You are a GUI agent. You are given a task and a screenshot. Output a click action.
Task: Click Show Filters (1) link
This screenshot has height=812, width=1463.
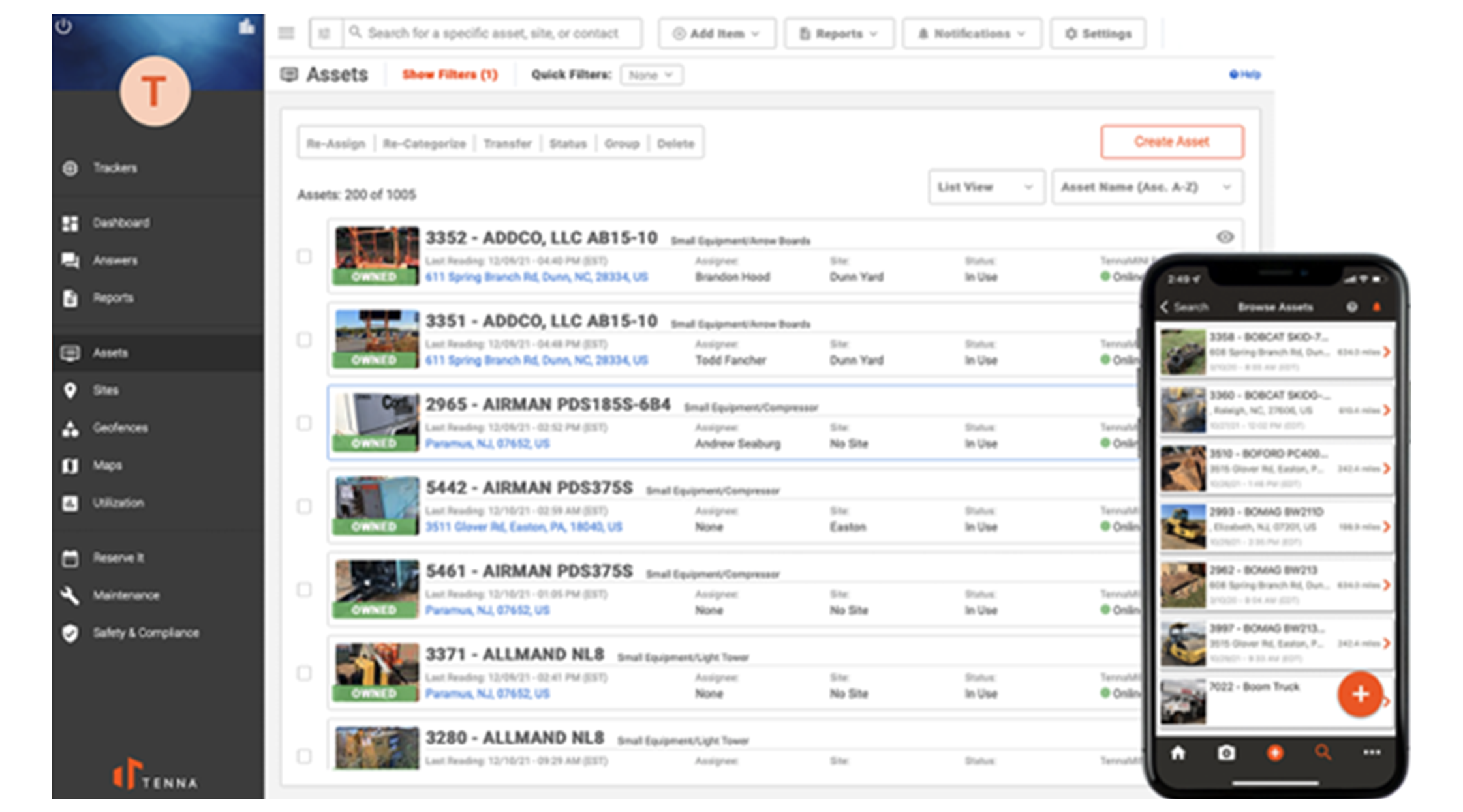[450, 74]
